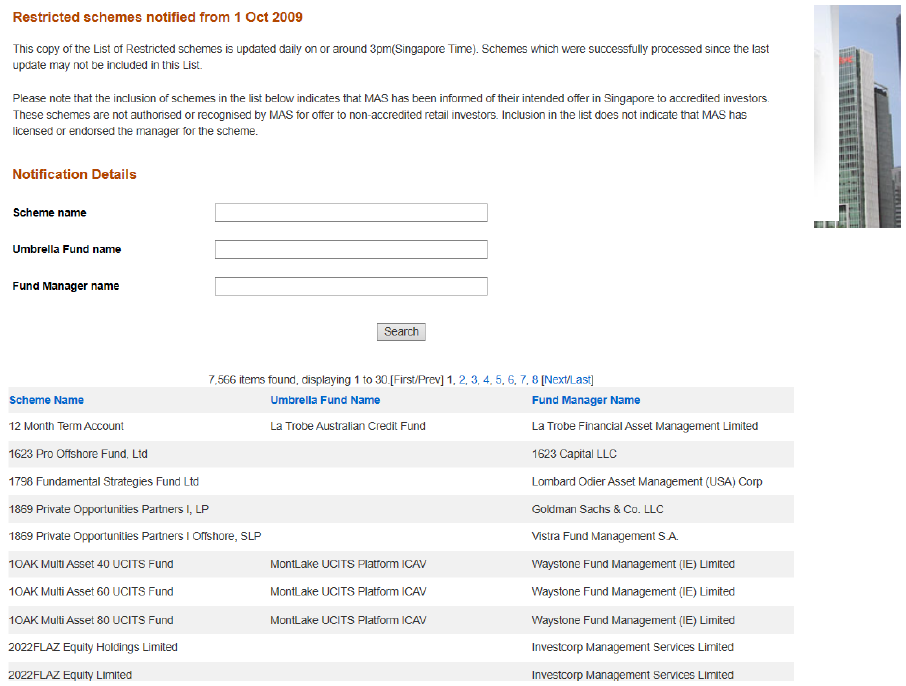
Task: Navigate to results page 5
Action: [499, 380]
